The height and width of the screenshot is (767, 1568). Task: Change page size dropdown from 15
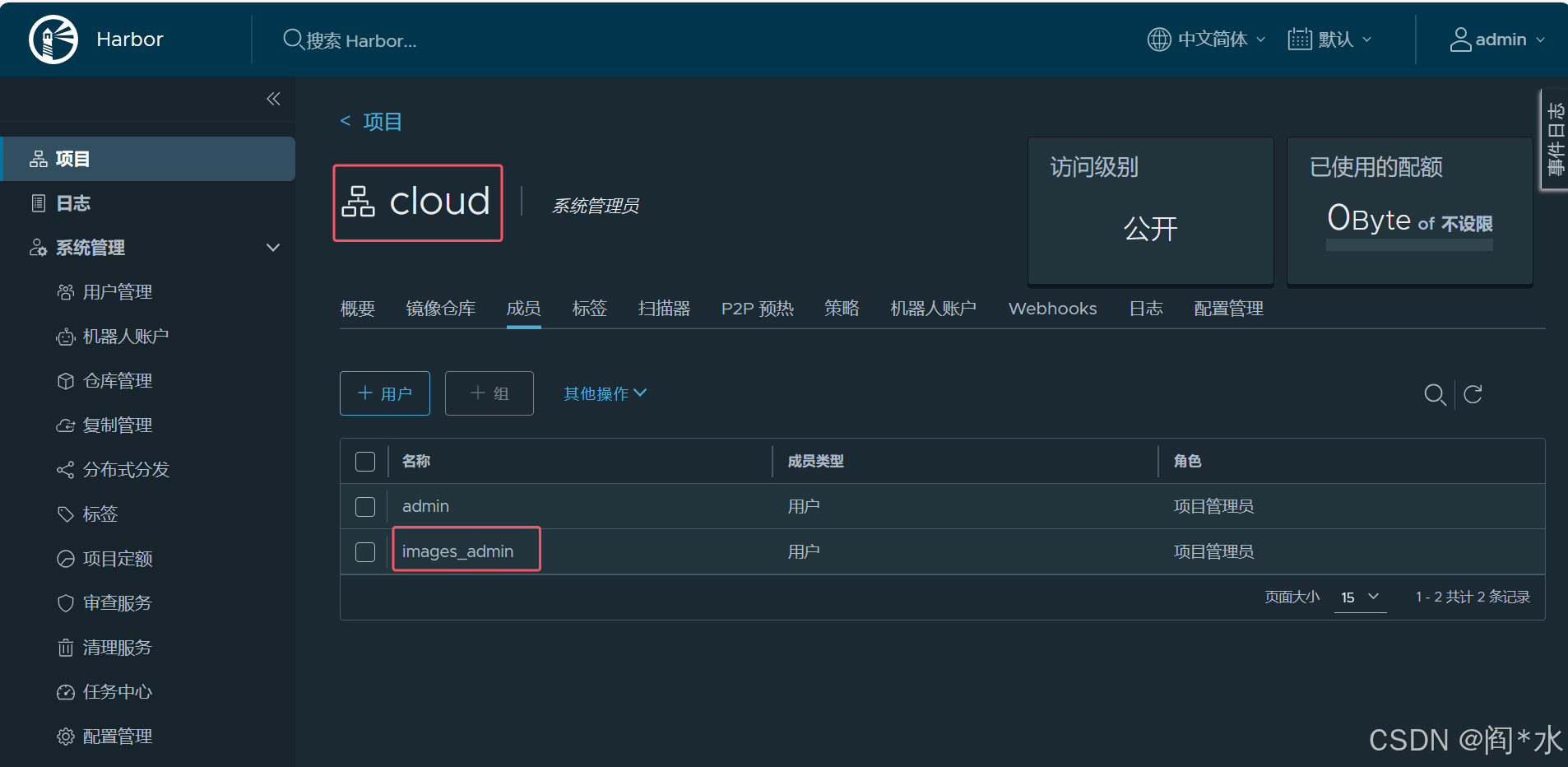(x=1360, y=597)
